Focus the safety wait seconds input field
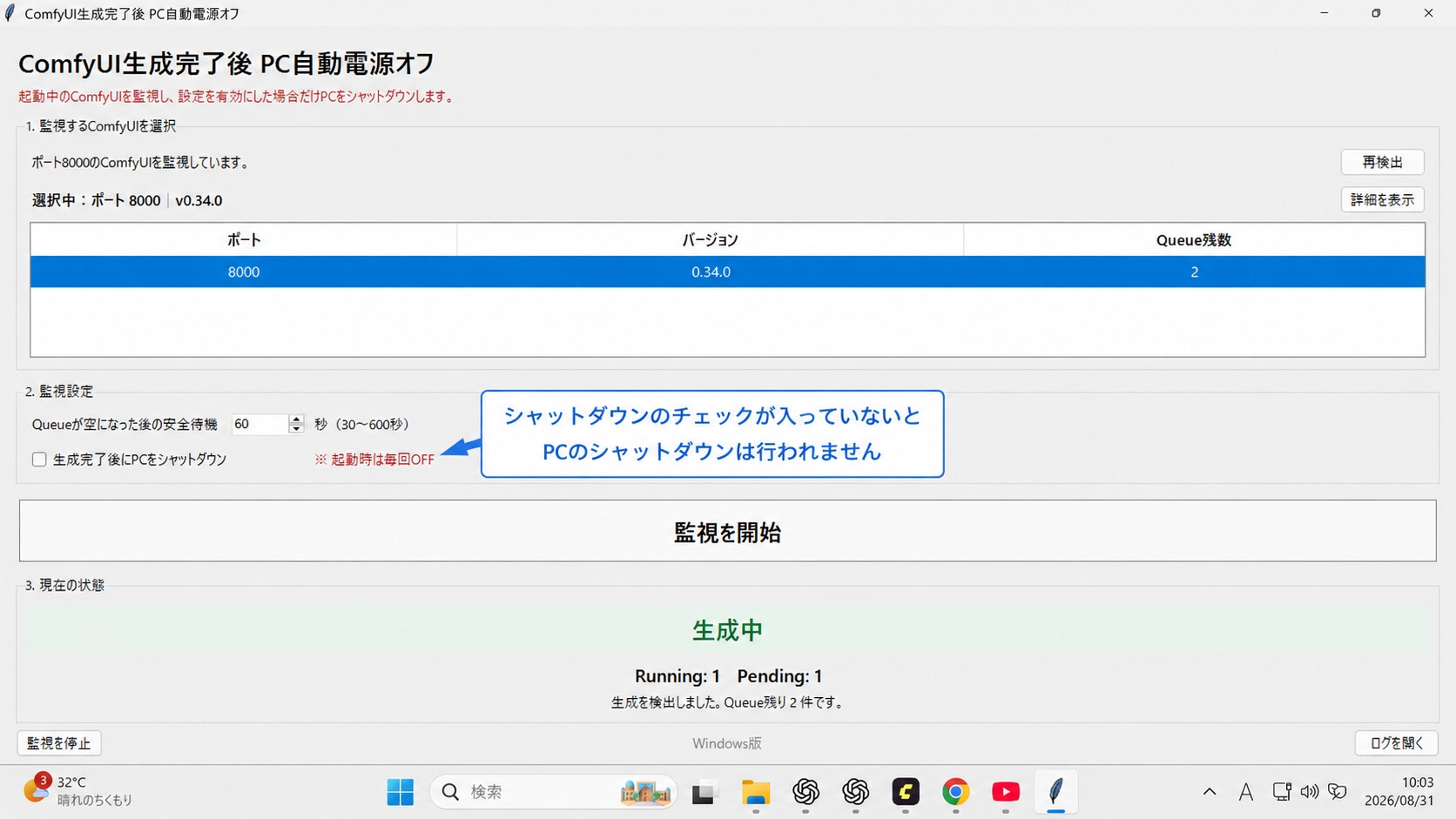The height and width of the screenshot is (819, 1456). point(260,424)
